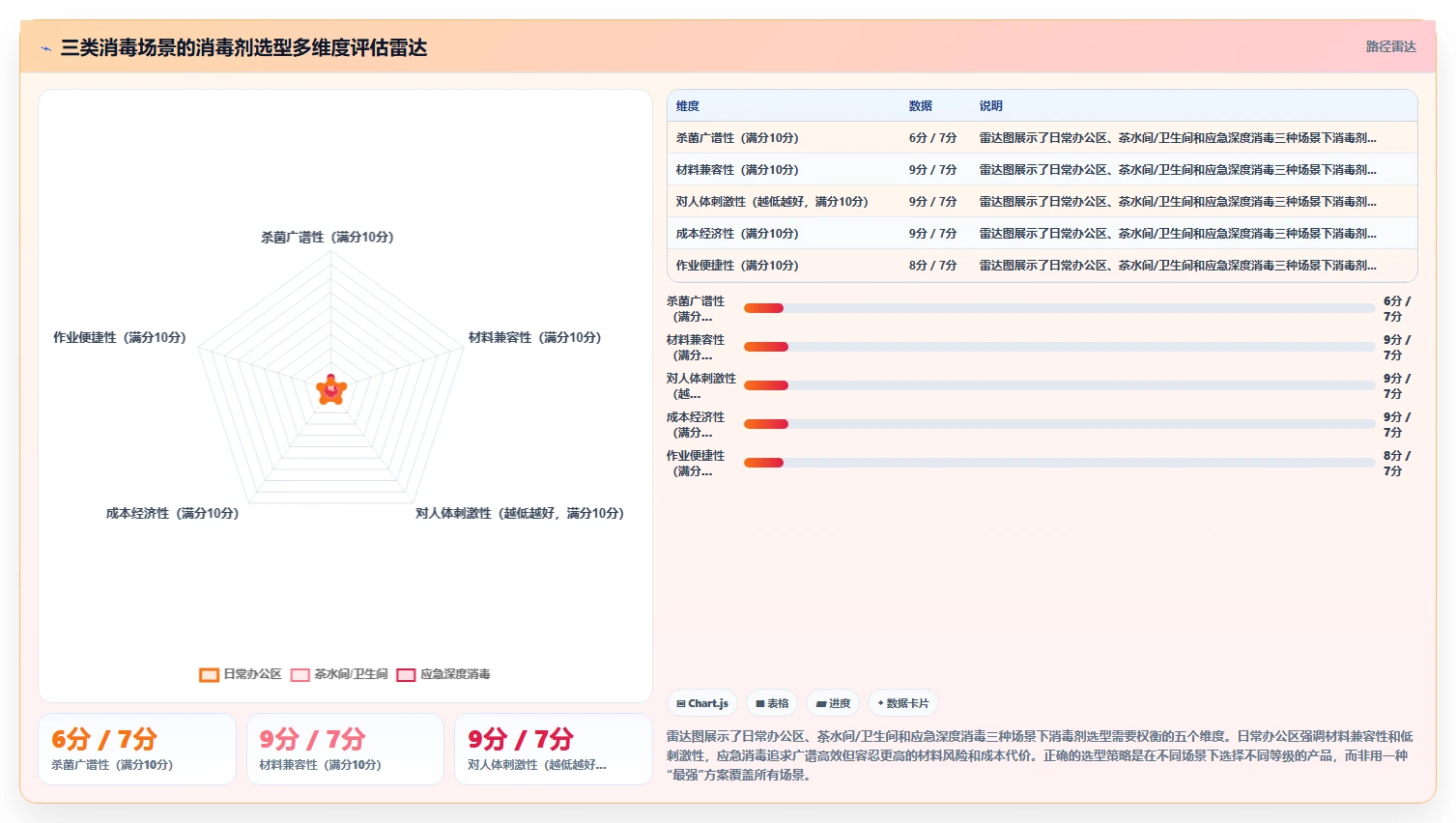1456x823 pixels.
Task: Click the 说明 column header
Action: (x=991, y=106)
